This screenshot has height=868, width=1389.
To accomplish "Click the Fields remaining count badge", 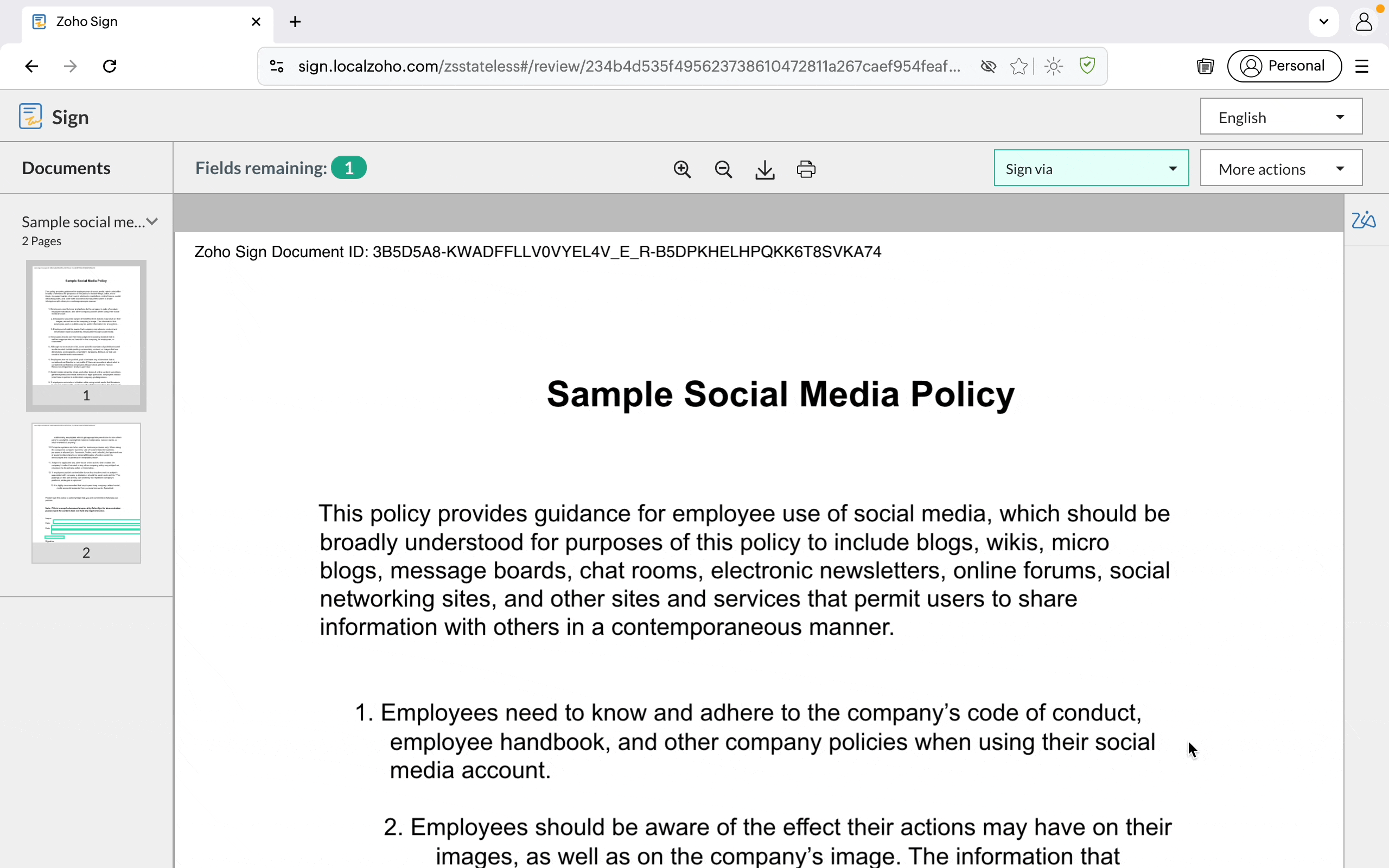I will pos(348,168).
